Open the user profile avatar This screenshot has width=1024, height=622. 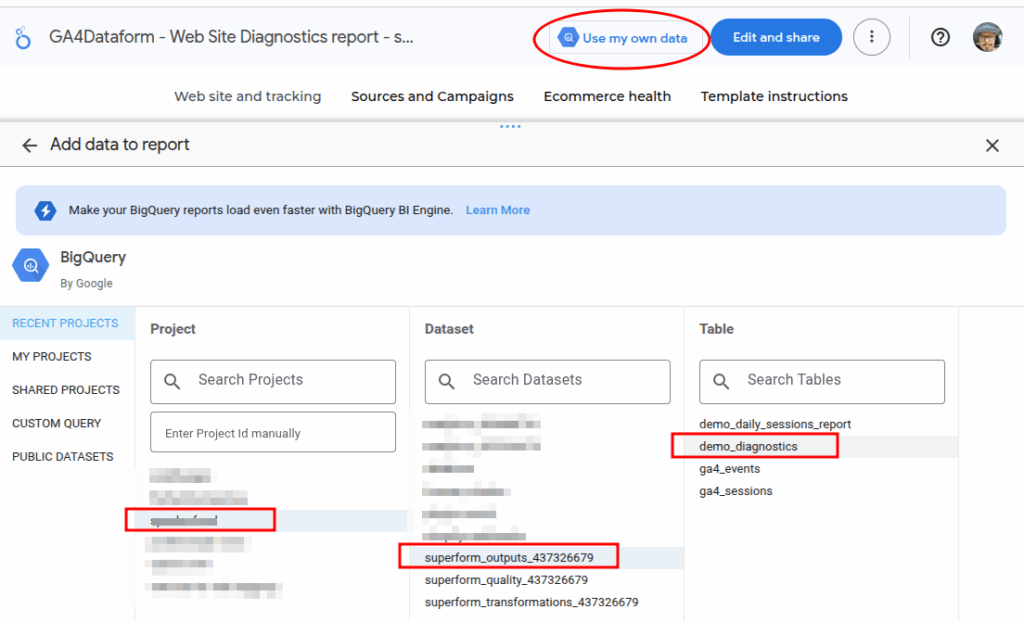pos(988,37)
